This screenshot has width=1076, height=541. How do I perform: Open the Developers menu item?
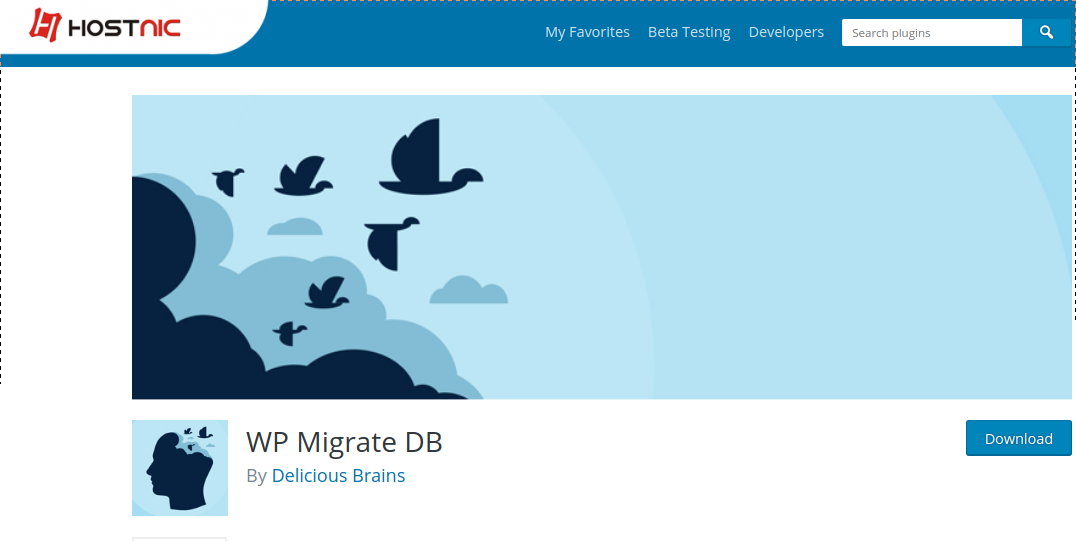tap(786, 32)
